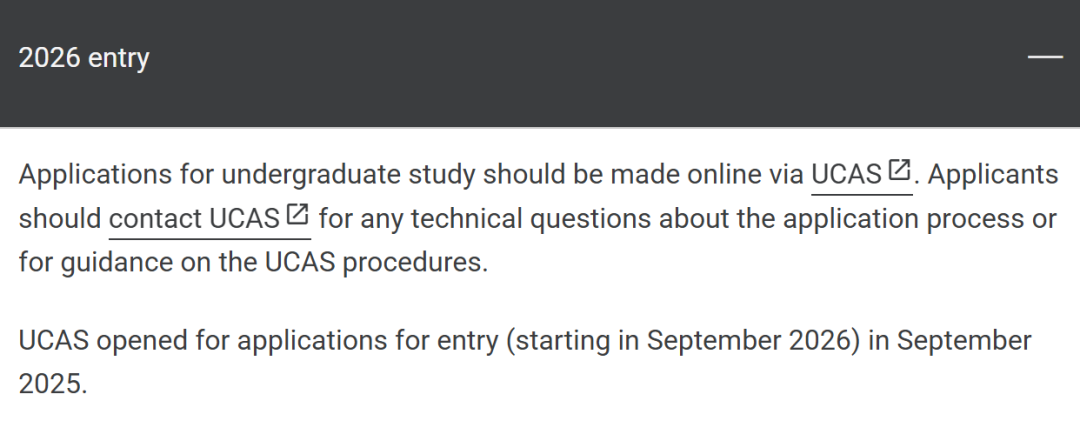Viewport: 1080px width, 436px height.
Task: Click the external-link icon right after "via UCAS"
Action: tap(899, 171)
